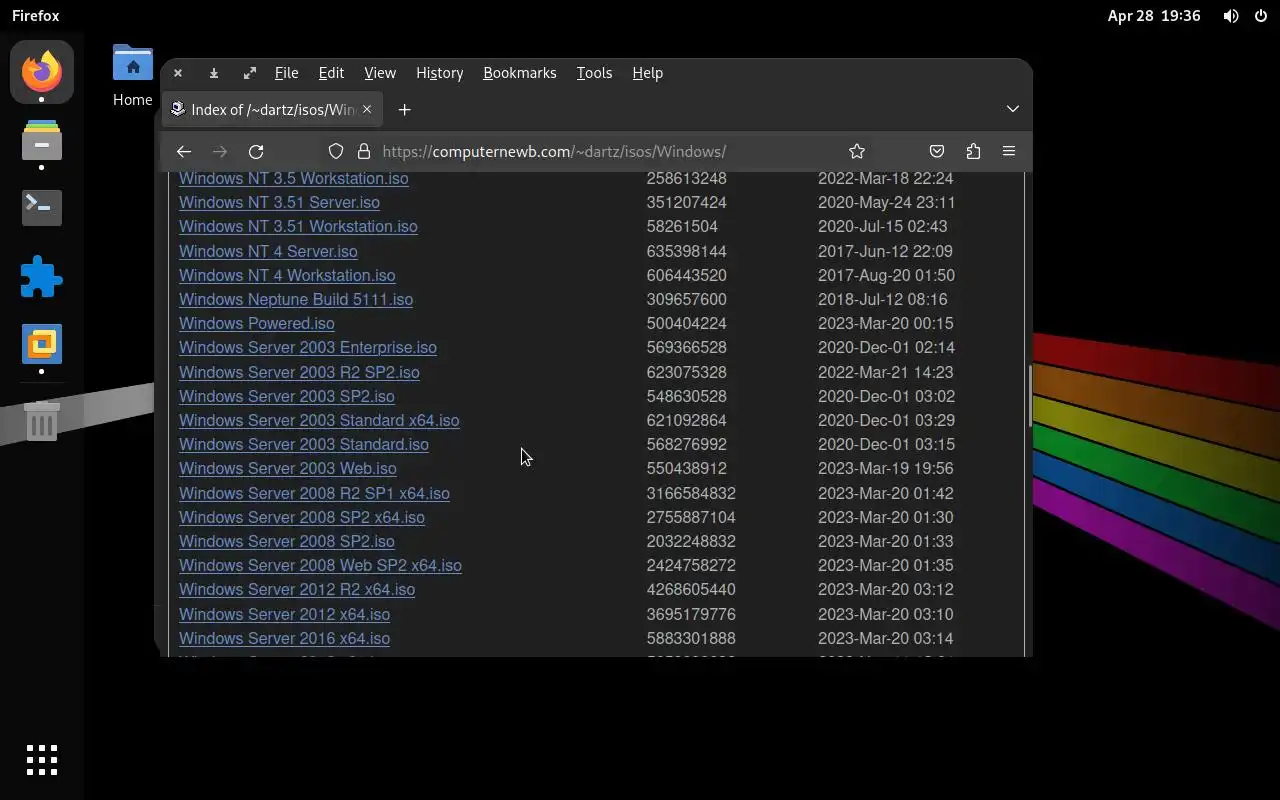Go back to the previous page
The image size is (1280, 800).
pos(184,152)
